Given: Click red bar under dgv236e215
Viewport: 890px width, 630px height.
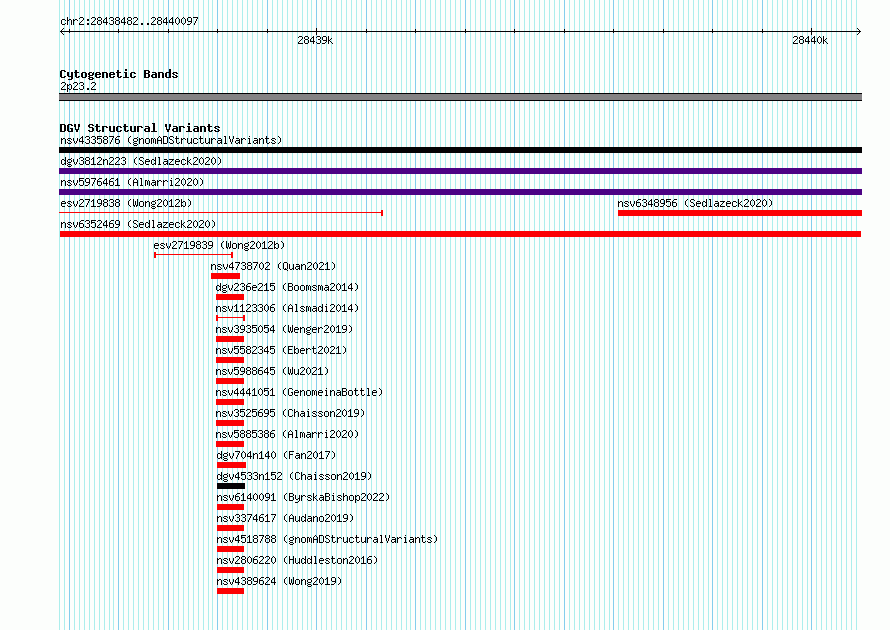Looking at the screenshot, I should 230,297.
